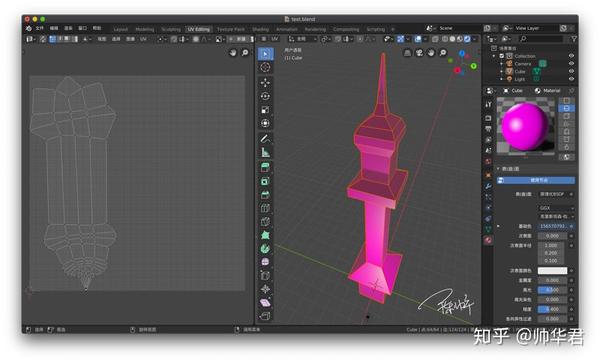
Task: Click the green Y axis gizmo ball
Action: point(474,66)
